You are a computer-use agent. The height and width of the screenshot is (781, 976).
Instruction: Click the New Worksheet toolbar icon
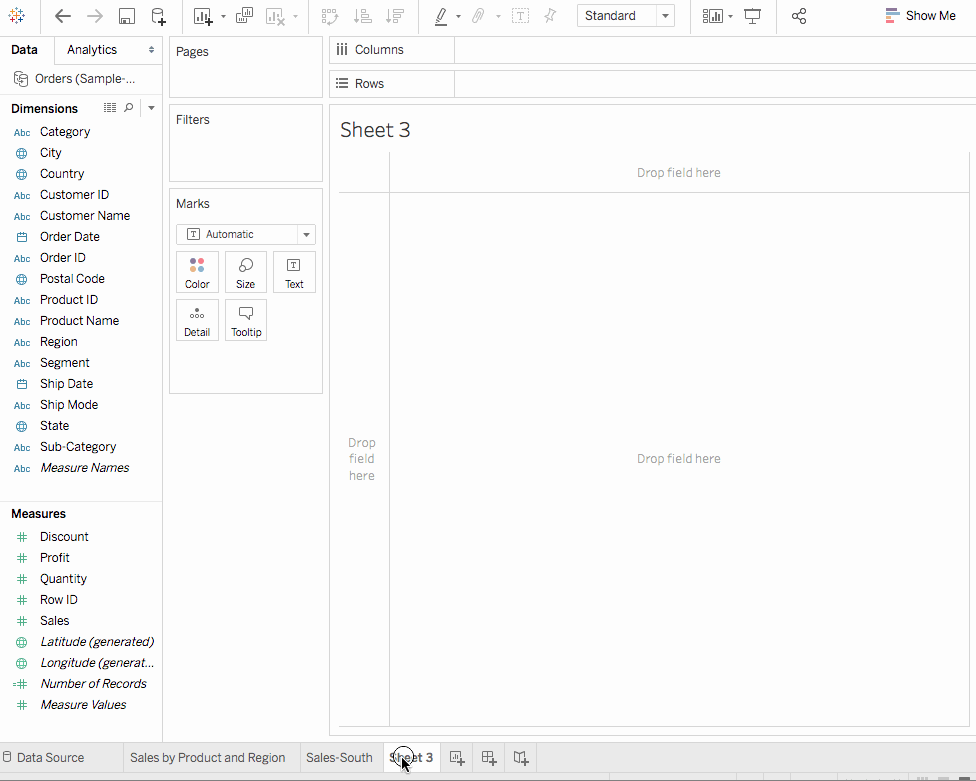click(203, 16)
